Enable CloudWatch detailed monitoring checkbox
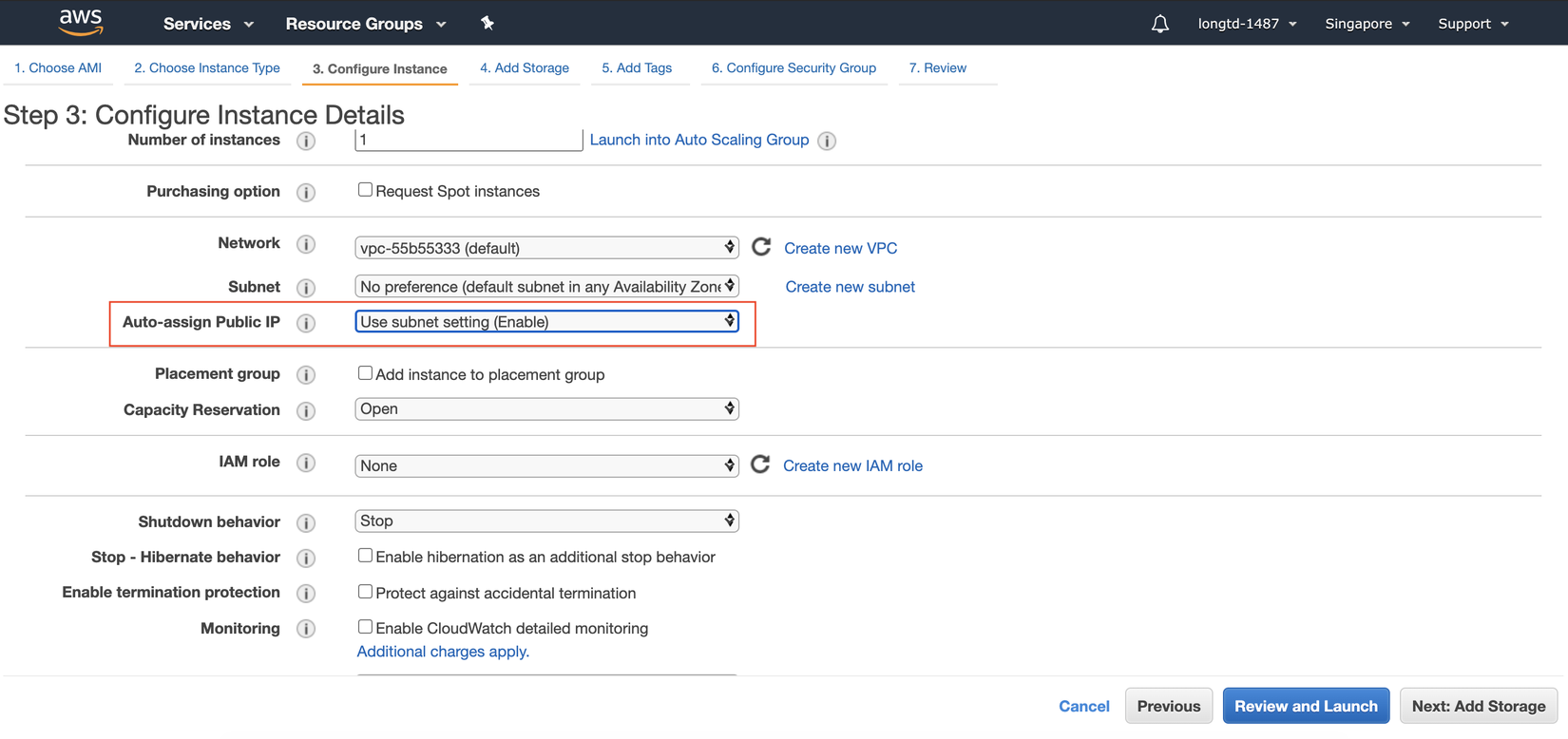 pos(365,627)
